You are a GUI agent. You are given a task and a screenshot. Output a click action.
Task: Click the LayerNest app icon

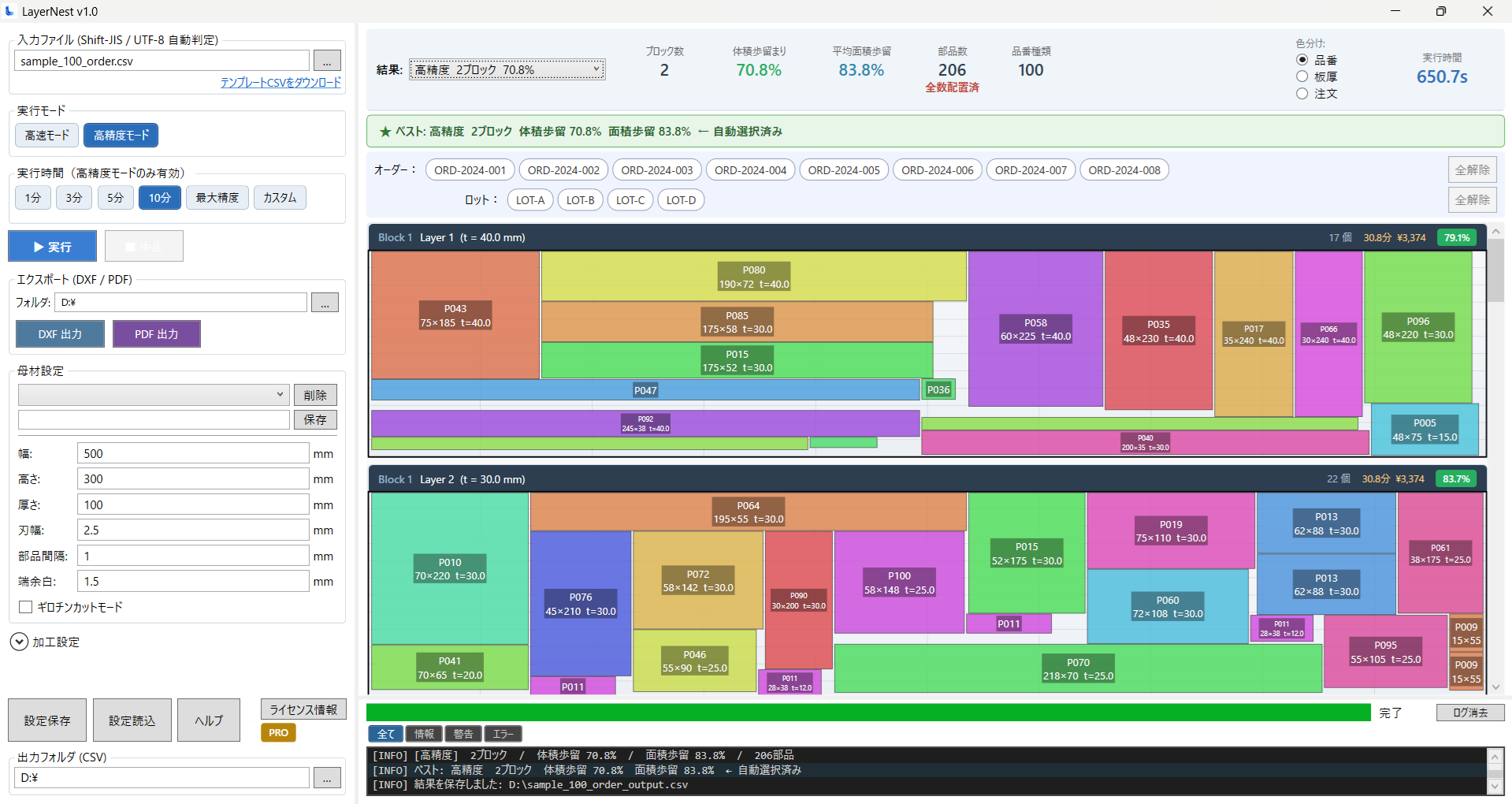coord(11,11)
